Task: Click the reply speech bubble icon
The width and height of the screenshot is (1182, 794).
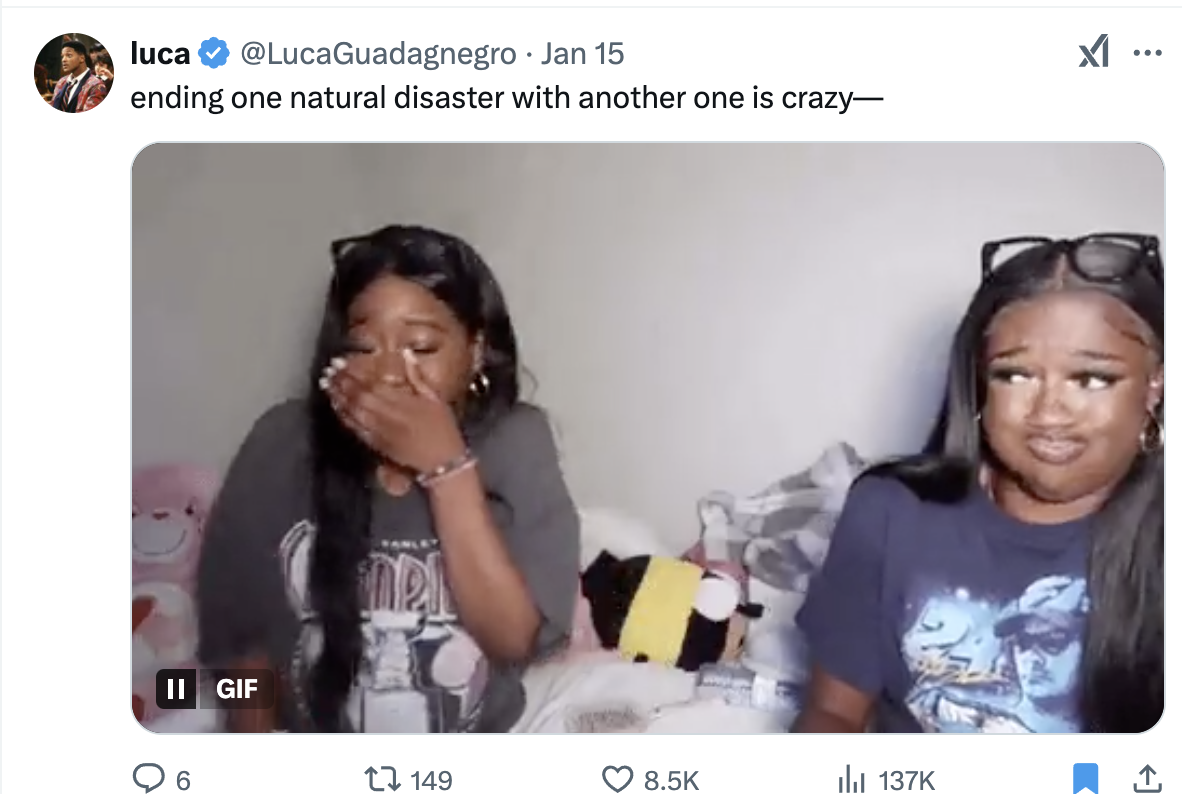Action: pyautogui.click(x=149, y=778)
